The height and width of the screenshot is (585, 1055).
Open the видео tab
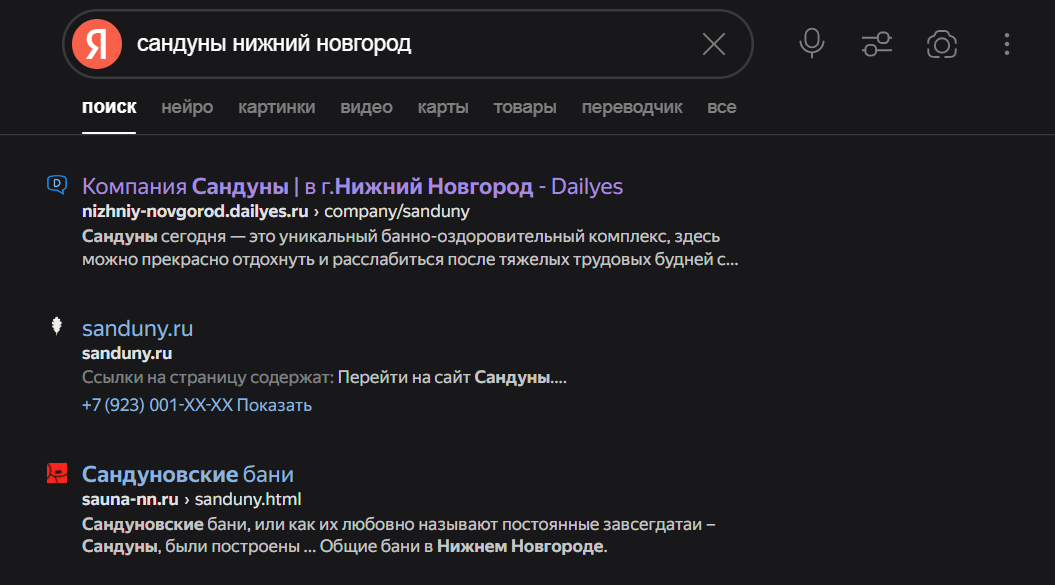click(x=366, y=107)
